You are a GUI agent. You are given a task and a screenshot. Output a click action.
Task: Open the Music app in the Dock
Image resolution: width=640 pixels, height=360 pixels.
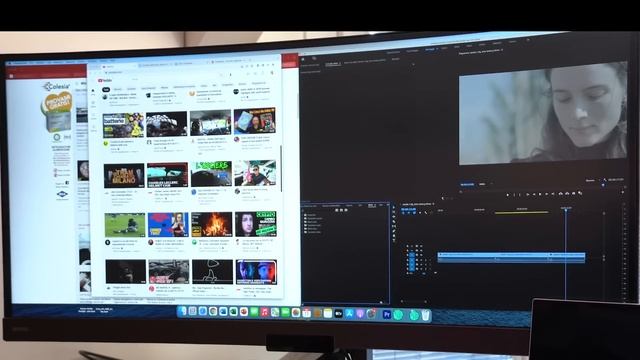coord(264,313)
